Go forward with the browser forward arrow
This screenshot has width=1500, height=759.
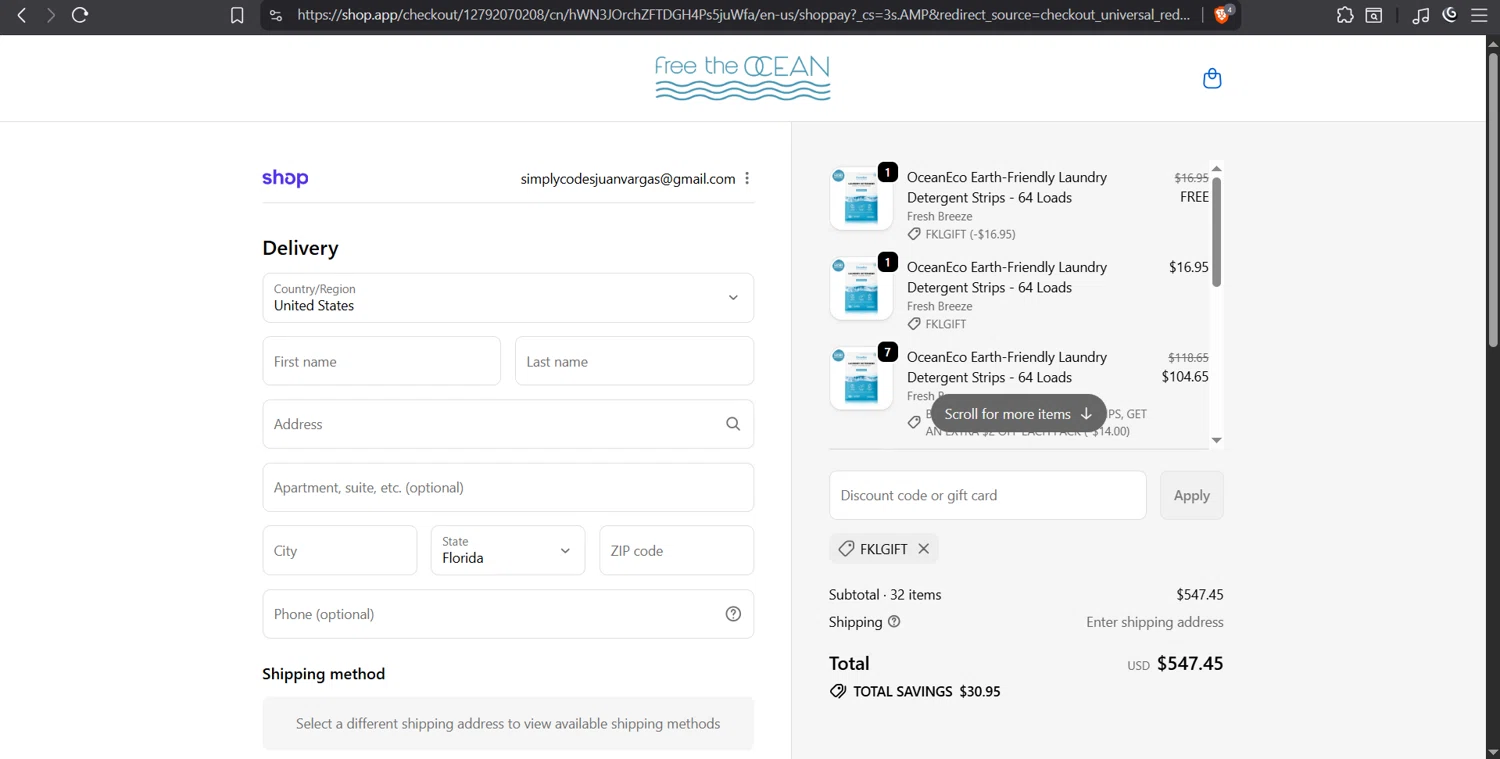(50, 15)
